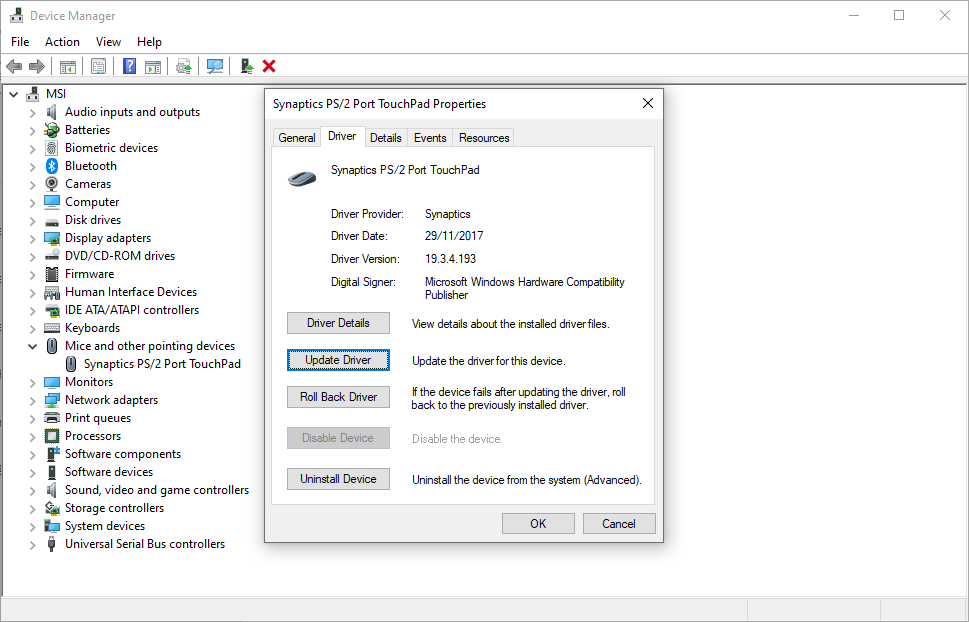Click the Back navigation arrow
This screenshot has height=622, width=969.
click(14, 66)
